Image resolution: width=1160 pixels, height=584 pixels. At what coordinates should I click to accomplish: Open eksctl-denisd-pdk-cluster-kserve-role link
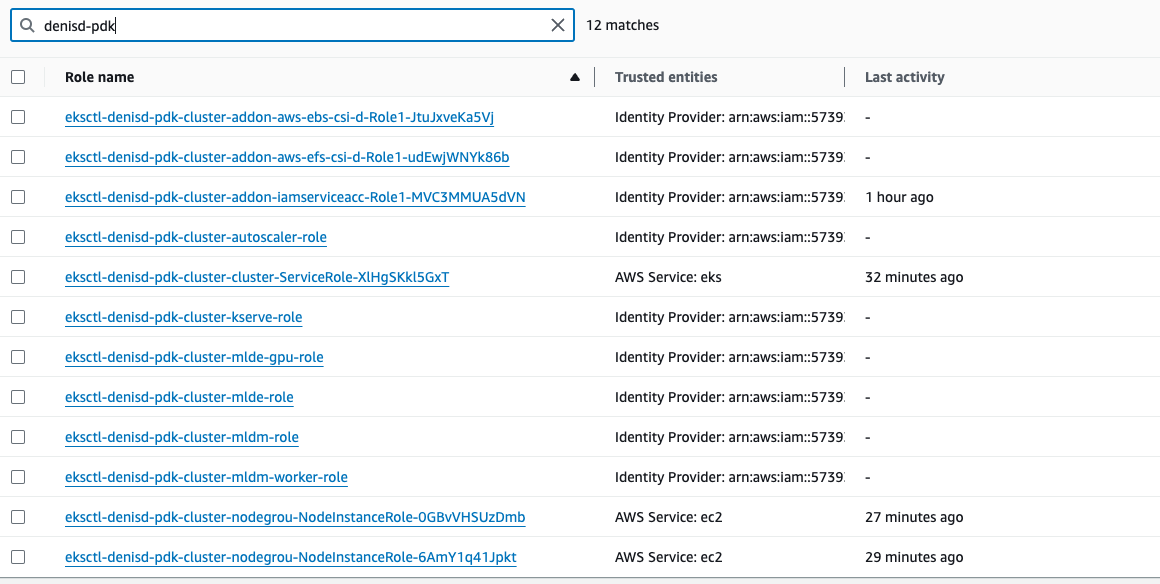click(x=183, y=317)
